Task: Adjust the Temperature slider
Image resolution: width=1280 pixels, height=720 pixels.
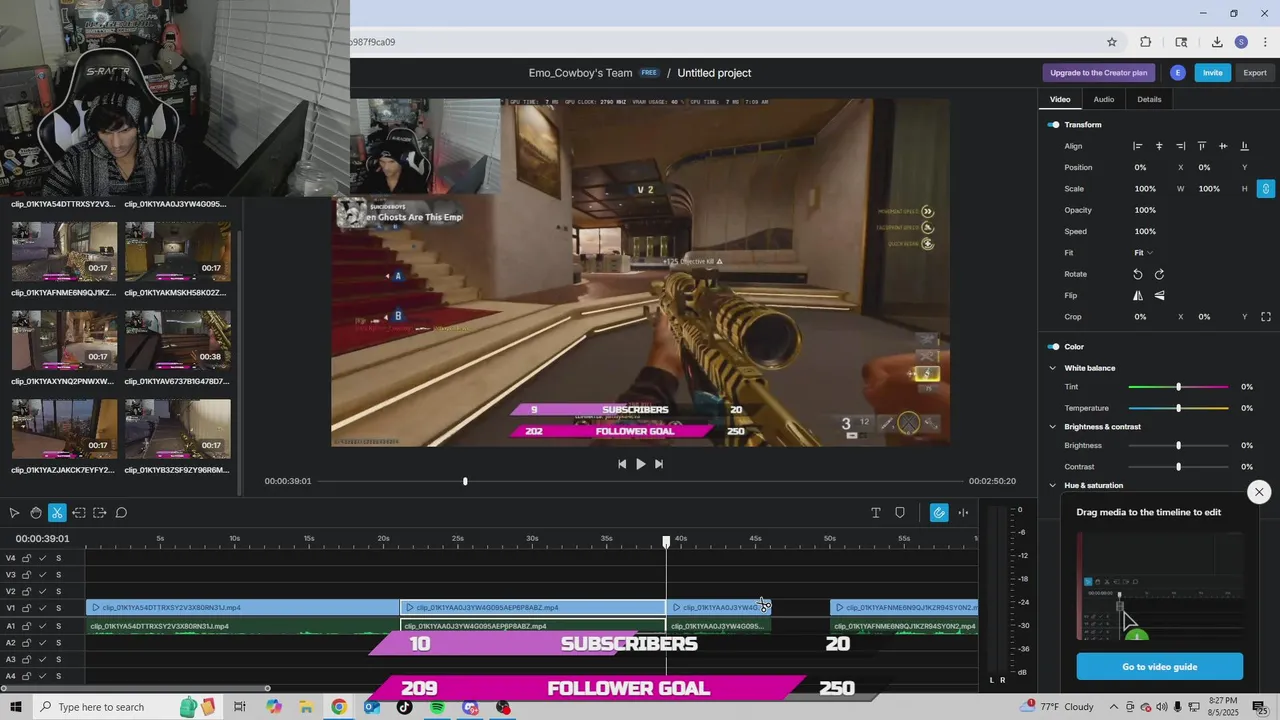Action: click(1178, 408)
